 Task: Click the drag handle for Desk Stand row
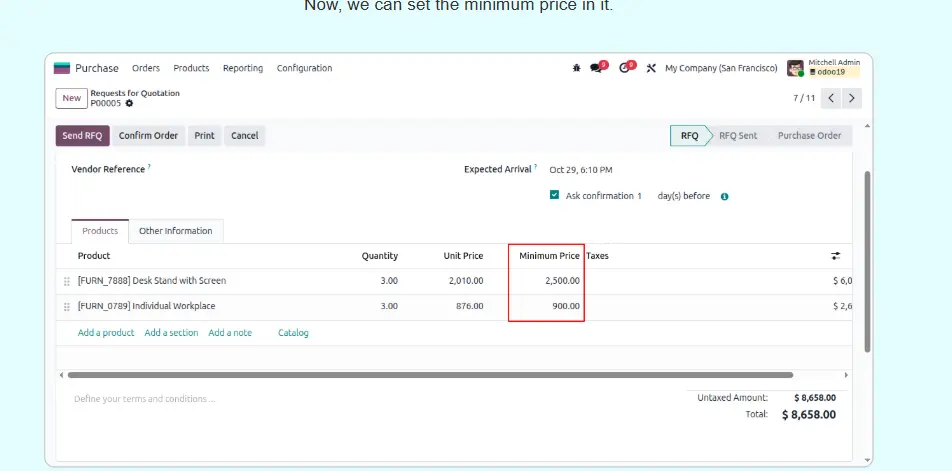pos(67,281)
